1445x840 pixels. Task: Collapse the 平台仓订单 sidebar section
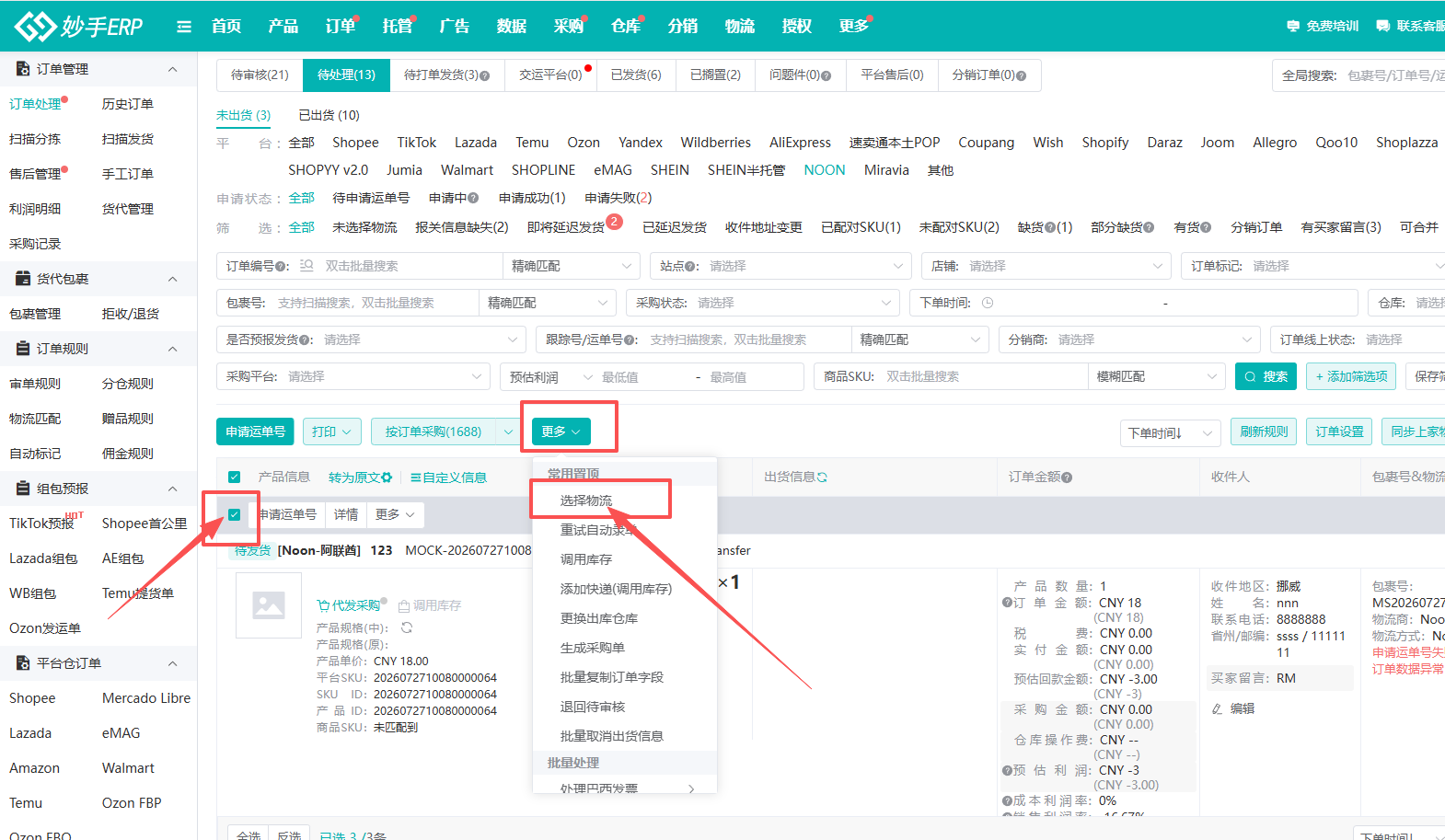pos(172,663)
